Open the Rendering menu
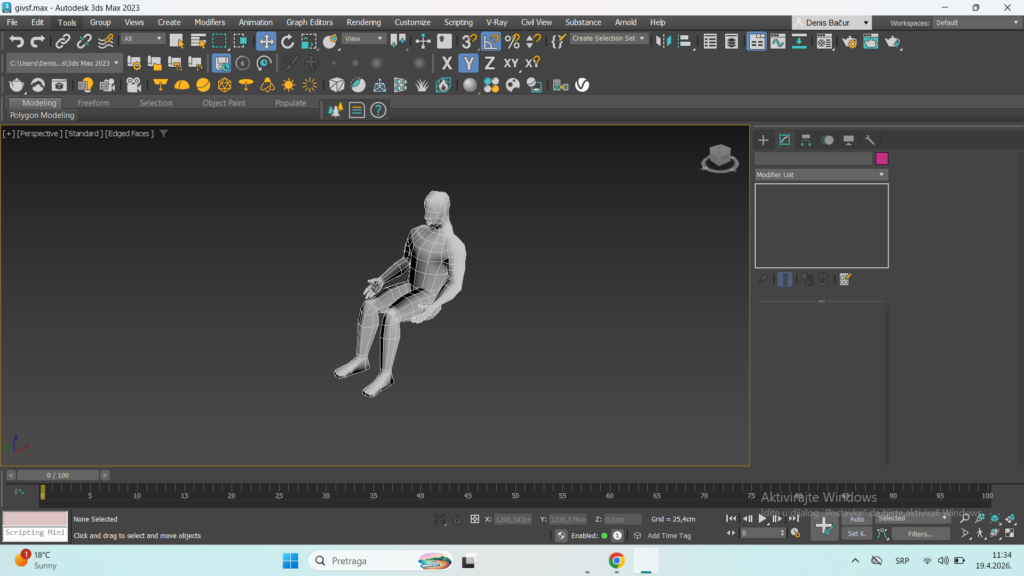This screenshot has width=1024, height=576. (x=364, y=22)
